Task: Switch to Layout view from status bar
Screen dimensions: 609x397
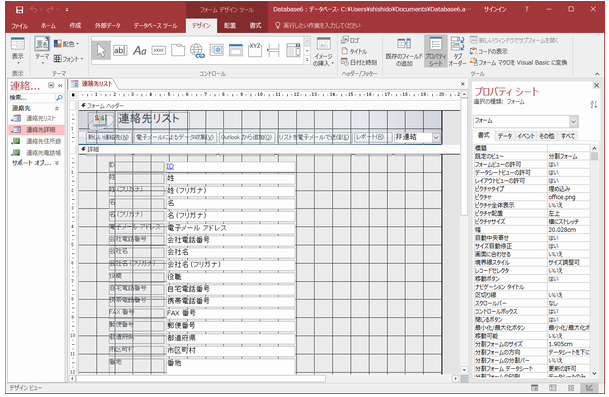Action: click(x=571, y=388)
